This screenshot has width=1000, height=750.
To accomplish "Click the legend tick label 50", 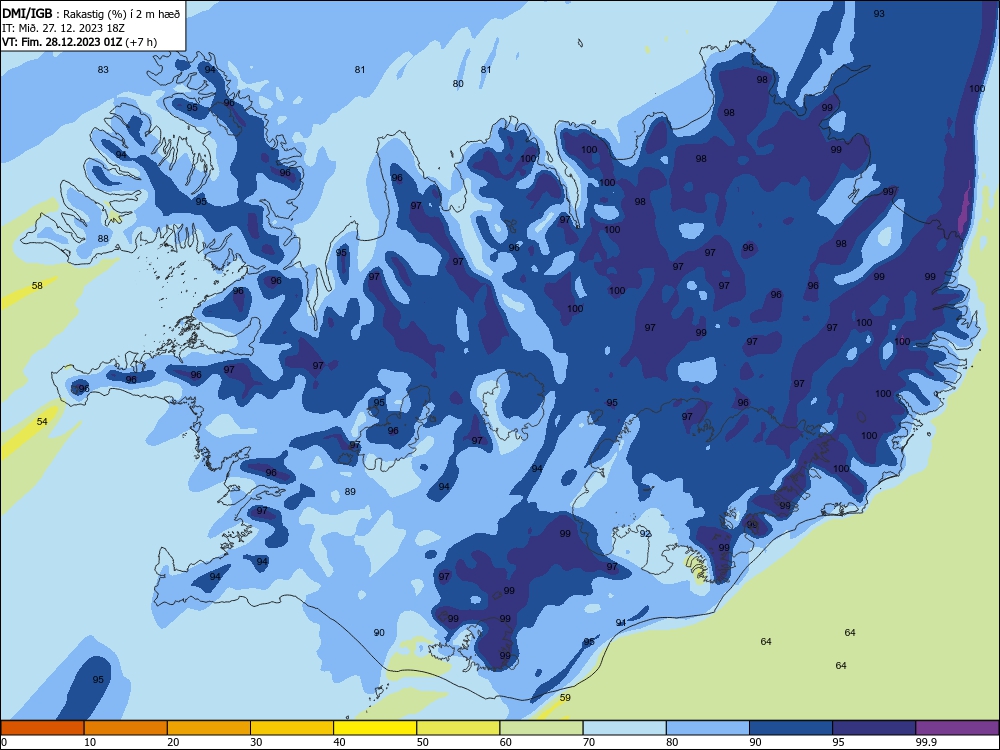I will [x=422, y=742].
